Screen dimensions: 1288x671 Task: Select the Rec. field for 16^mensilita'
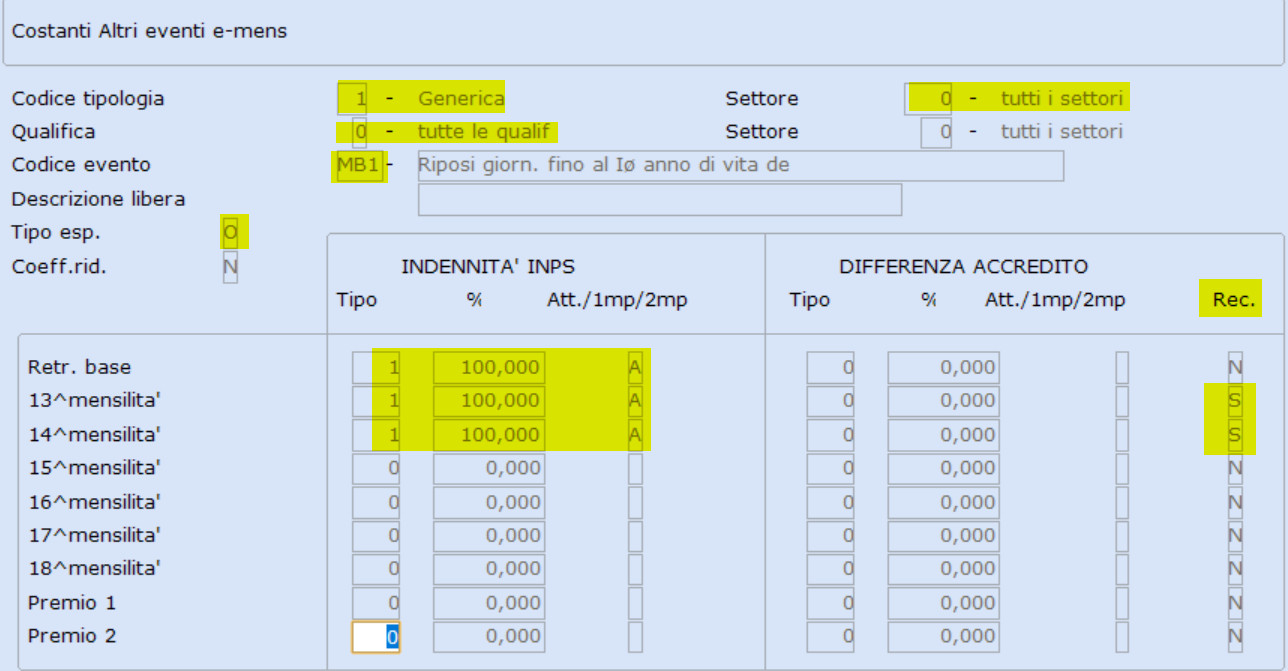[1235, 502]
